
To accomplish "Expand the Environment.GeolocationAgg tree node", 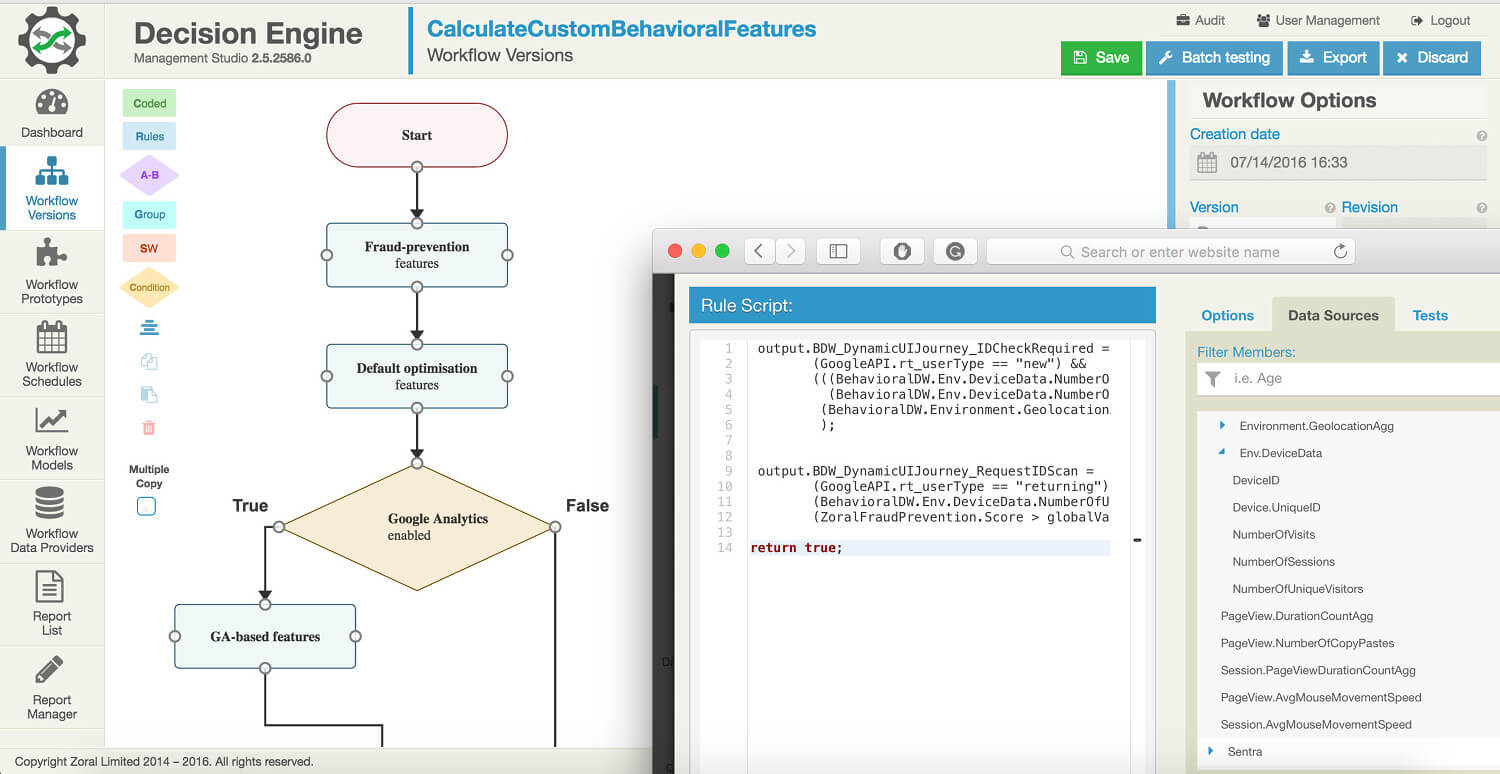I will [x=1222, y=426].
